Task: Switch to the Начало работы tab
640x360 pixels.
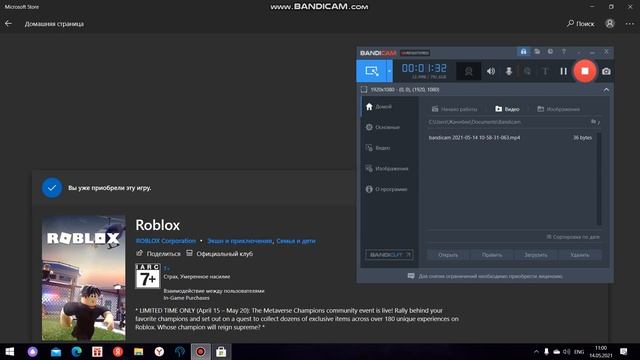Action: pyautogui.click(x=454, y=109)
